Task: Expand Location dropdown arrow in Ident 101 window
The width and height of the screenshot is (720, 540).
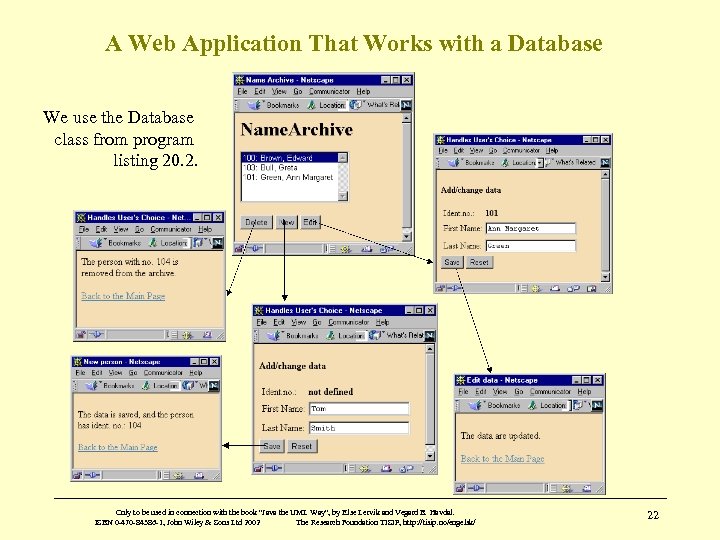Action: click(540, 163)
